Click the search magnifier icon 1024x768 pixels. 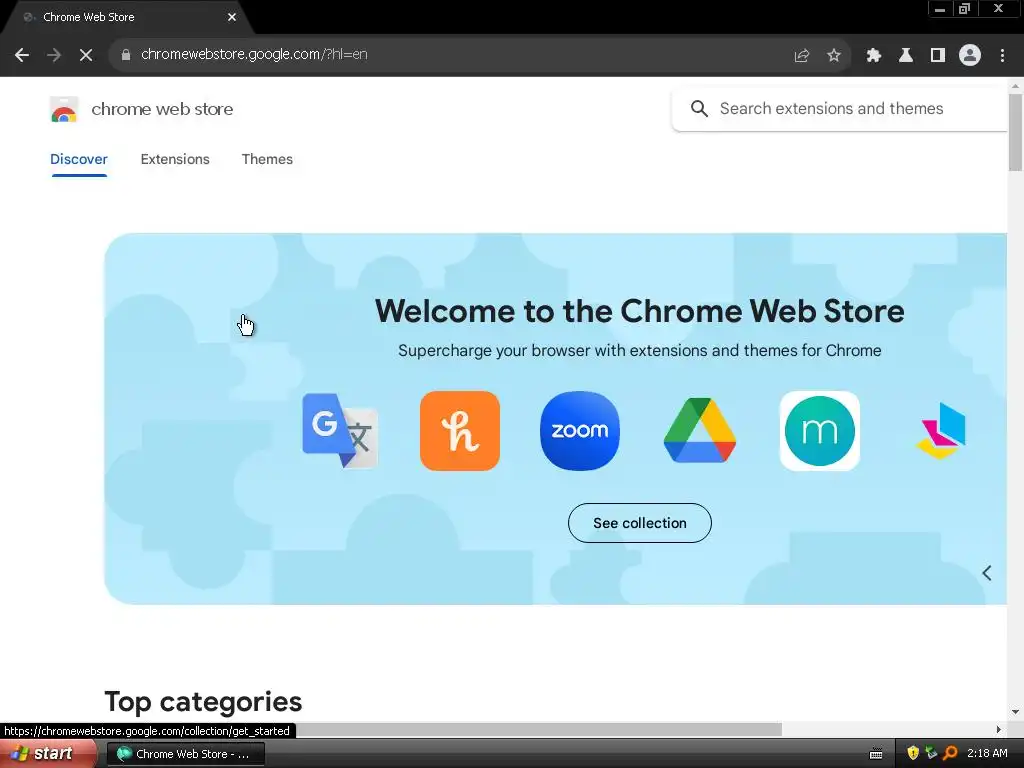coord(699,108)
